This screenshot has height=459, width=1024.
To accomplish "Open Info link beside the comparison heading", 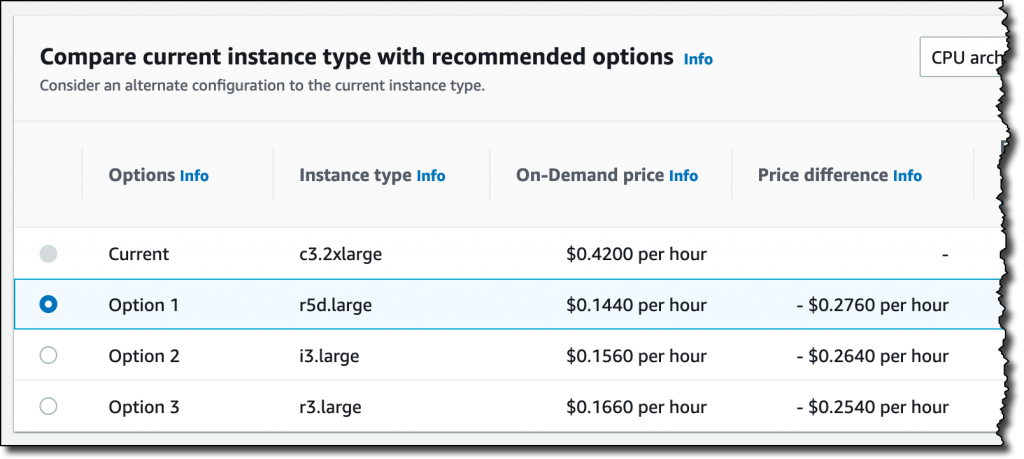I will (x=698, y=59).
